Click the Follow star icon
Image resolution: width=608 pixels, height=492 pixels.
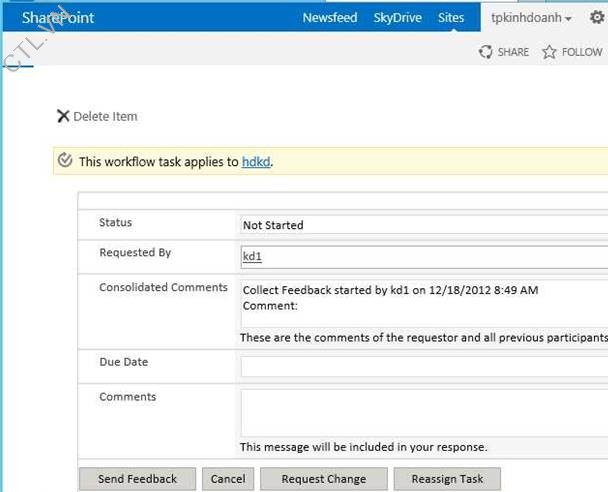549,52
